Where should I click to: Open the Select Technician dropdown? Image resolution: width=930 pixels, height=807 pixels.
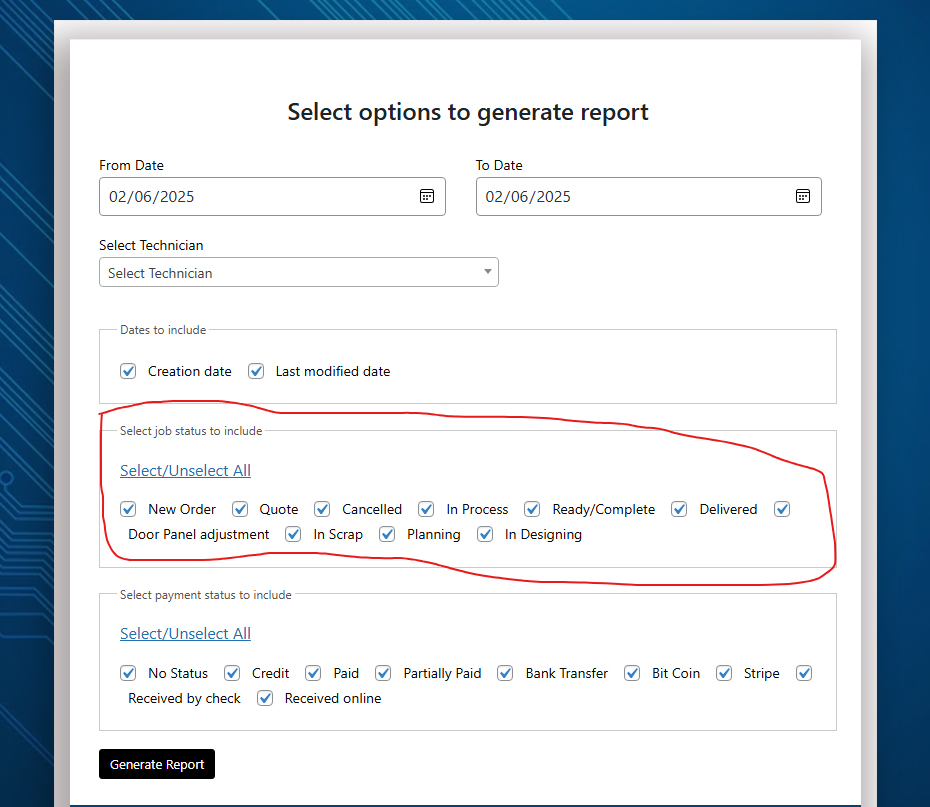(x=298, y=272)
